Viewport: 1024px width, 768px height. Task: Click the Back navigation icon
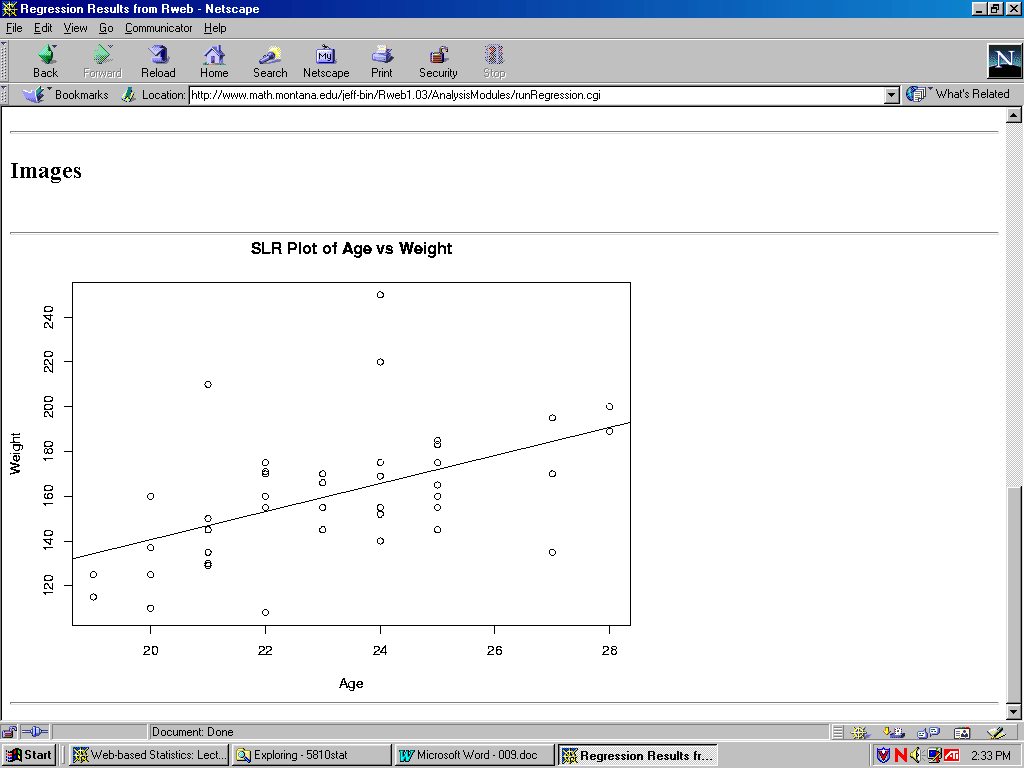(x=45, y=61)
